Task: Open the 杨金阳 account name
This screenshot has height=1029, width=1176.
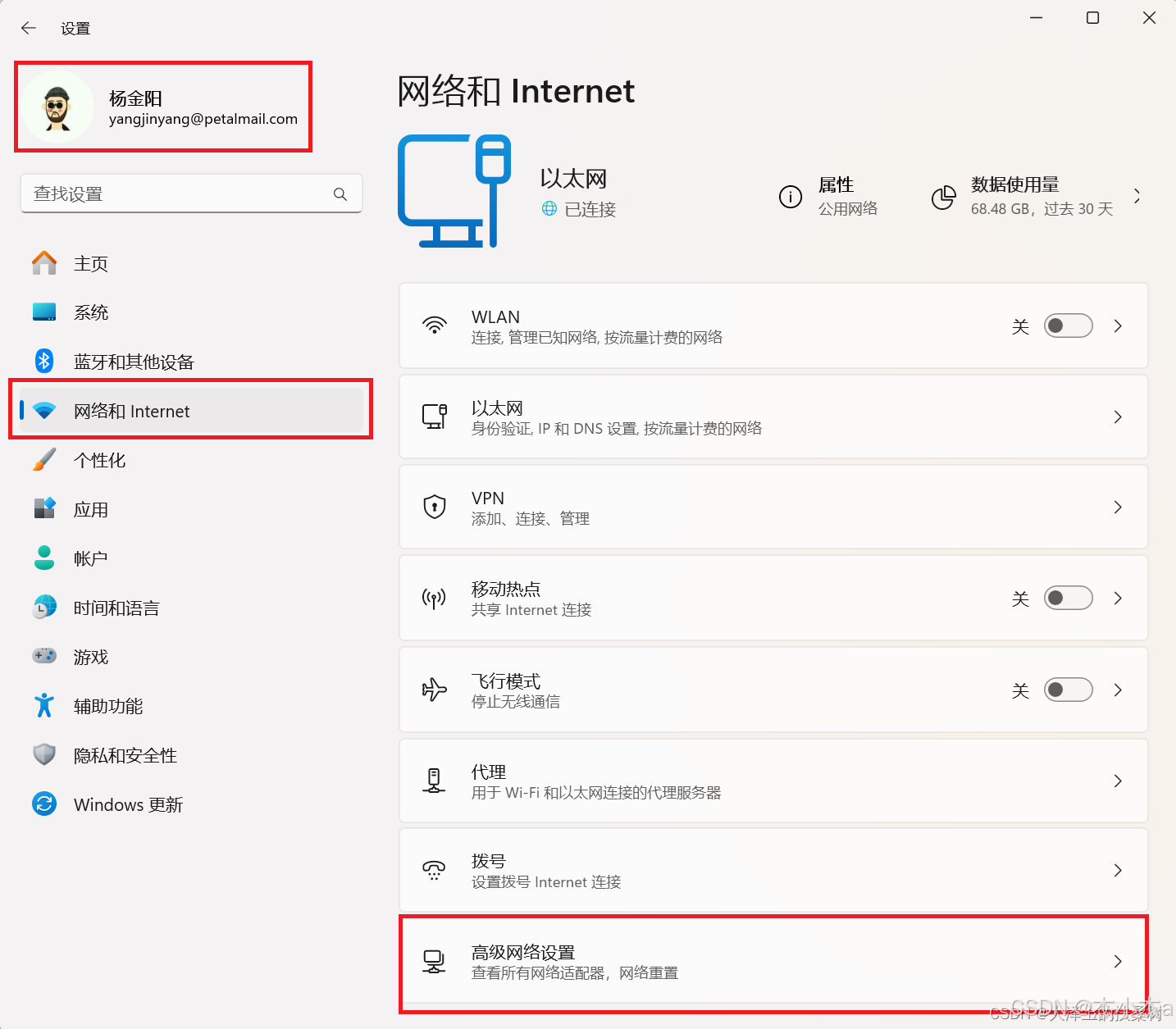Action: click(x=135, y=98)
